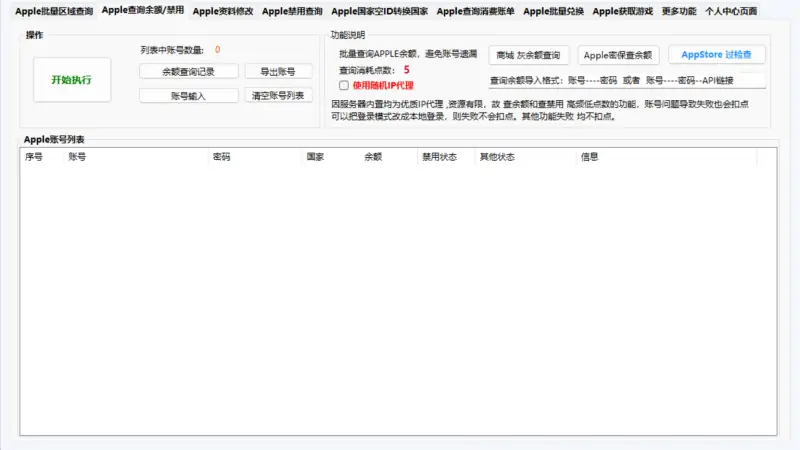The height and width of the screenshot is (450, 800).
Task: Click the 导出账号 button
Action: 278,71
